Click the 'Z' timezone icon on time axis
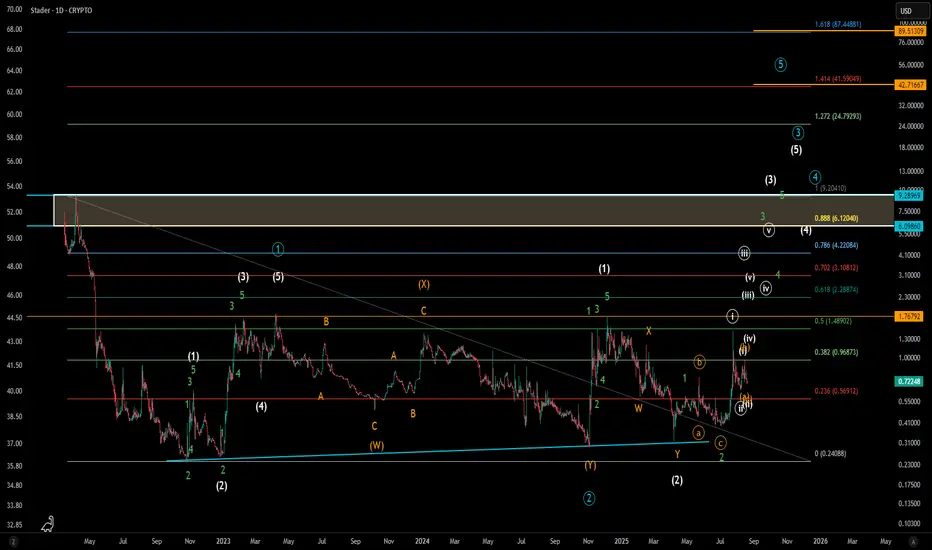The image size is (932, 550). [x=13, y=542]
